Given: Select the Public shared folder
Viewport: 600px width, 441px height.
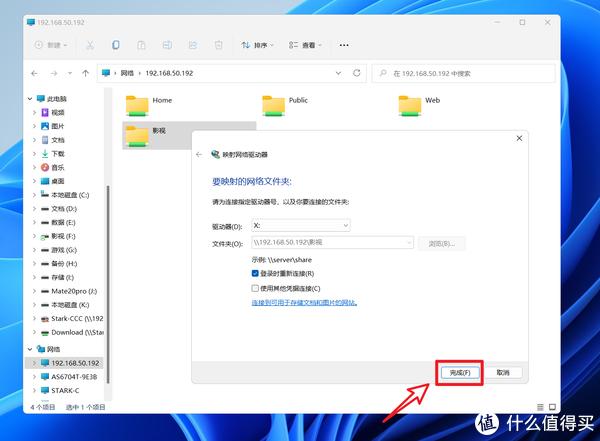Looking at the screenshot, I should pos(285,105).
